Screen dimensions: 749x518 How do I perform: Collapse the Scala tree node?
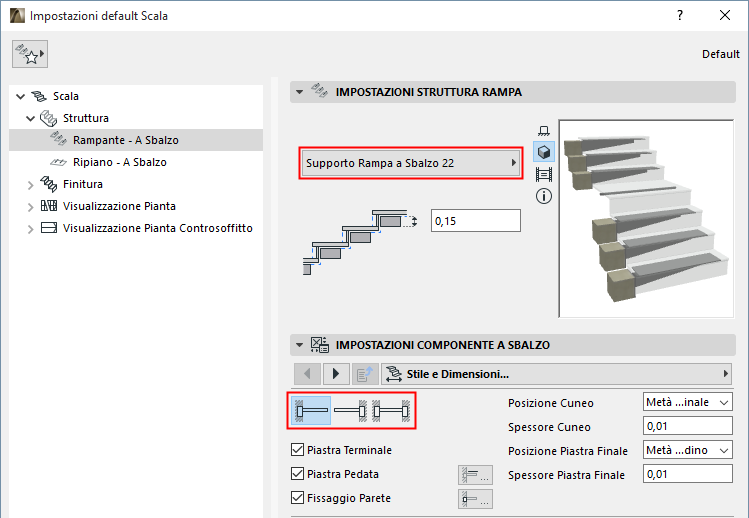click(20, 97)
